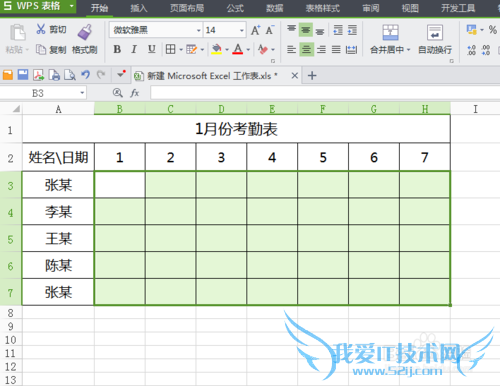The height and width of the screenshot is (386, 500).
Task: Open the font size 14 dropdown
Action: (242, 30)
